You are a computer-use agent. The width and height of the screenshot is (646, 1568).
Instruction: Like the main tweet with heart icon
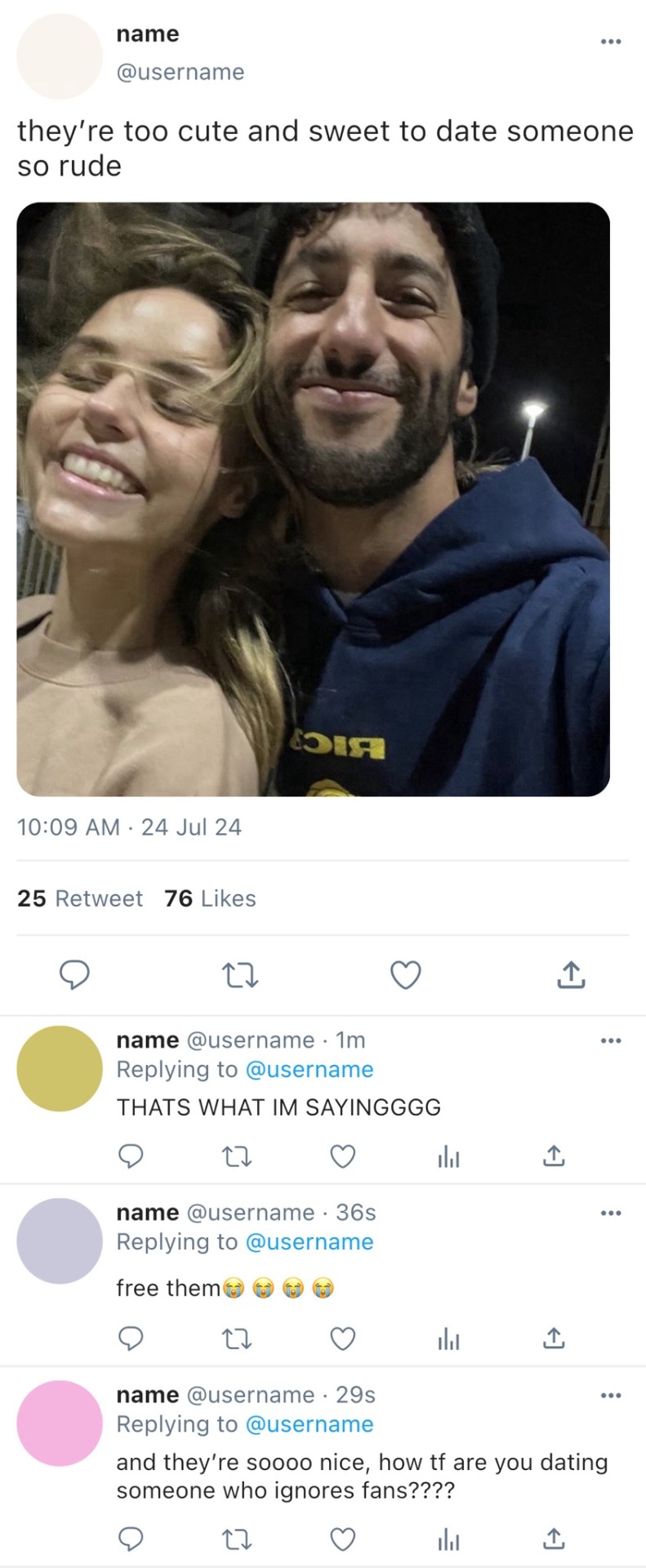coord(406,975)
